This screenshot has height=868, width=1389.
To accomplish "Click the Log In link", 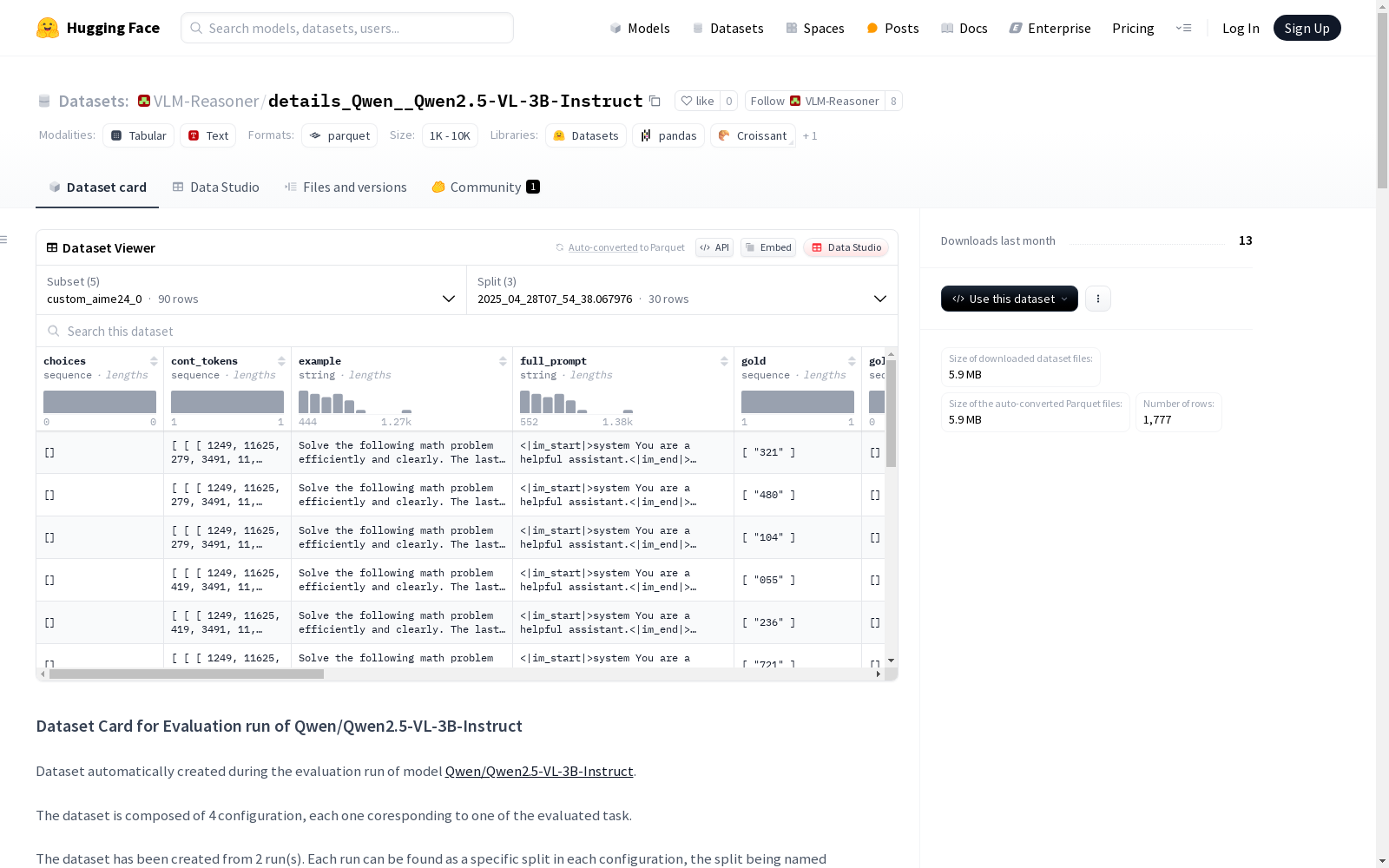I will (1241, 28).
